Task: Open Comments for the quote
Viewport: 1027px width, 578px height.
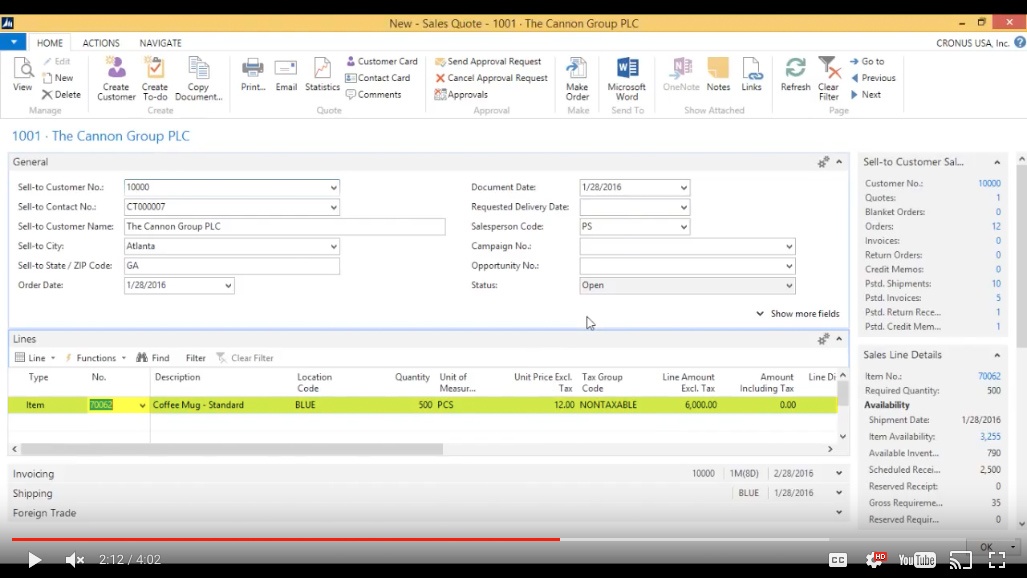Action: pos(373,94)
